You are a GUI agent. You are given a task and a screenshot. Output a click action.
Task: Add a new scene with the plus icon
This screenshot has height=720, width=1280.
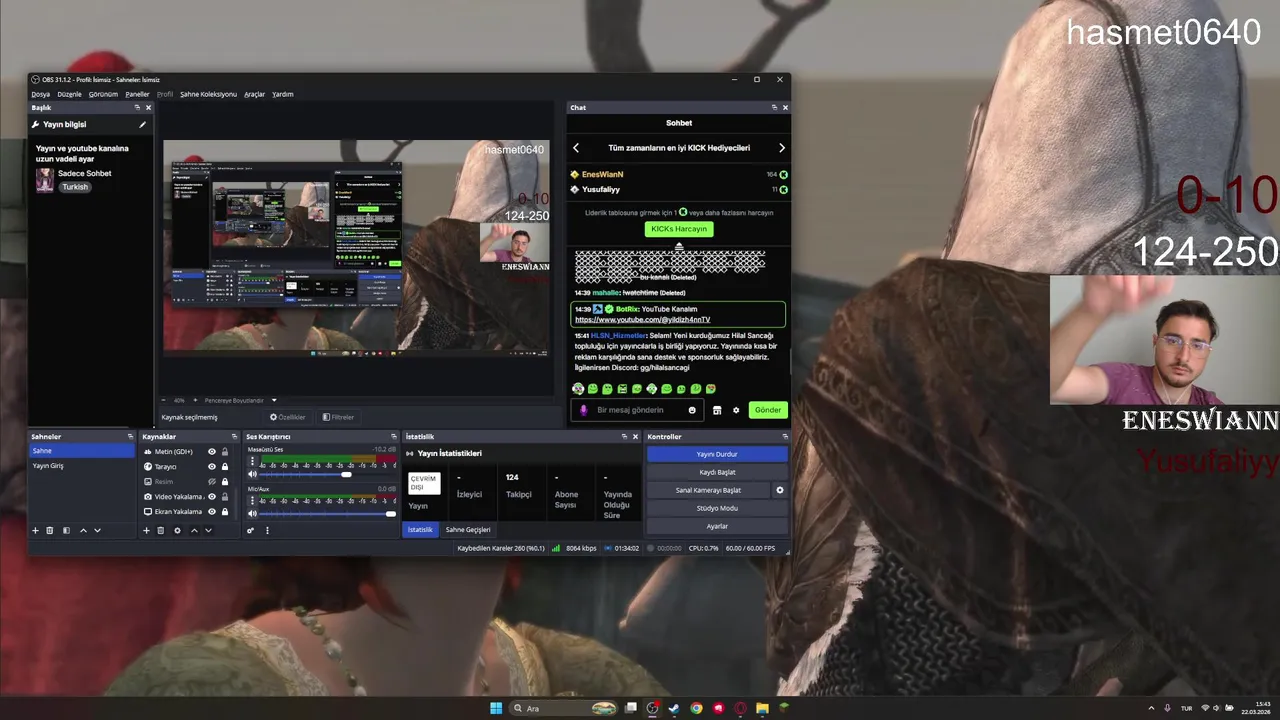coord(35,530)
